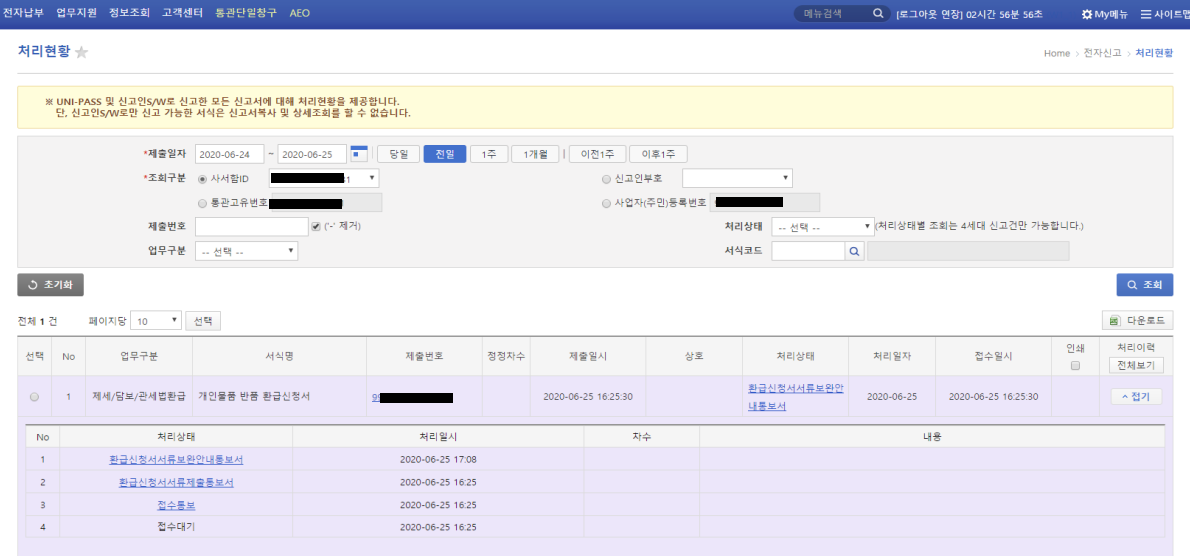Screen dimensions: 1190x556
Task: Click the 전일 date range button
Action: [445, 154]
